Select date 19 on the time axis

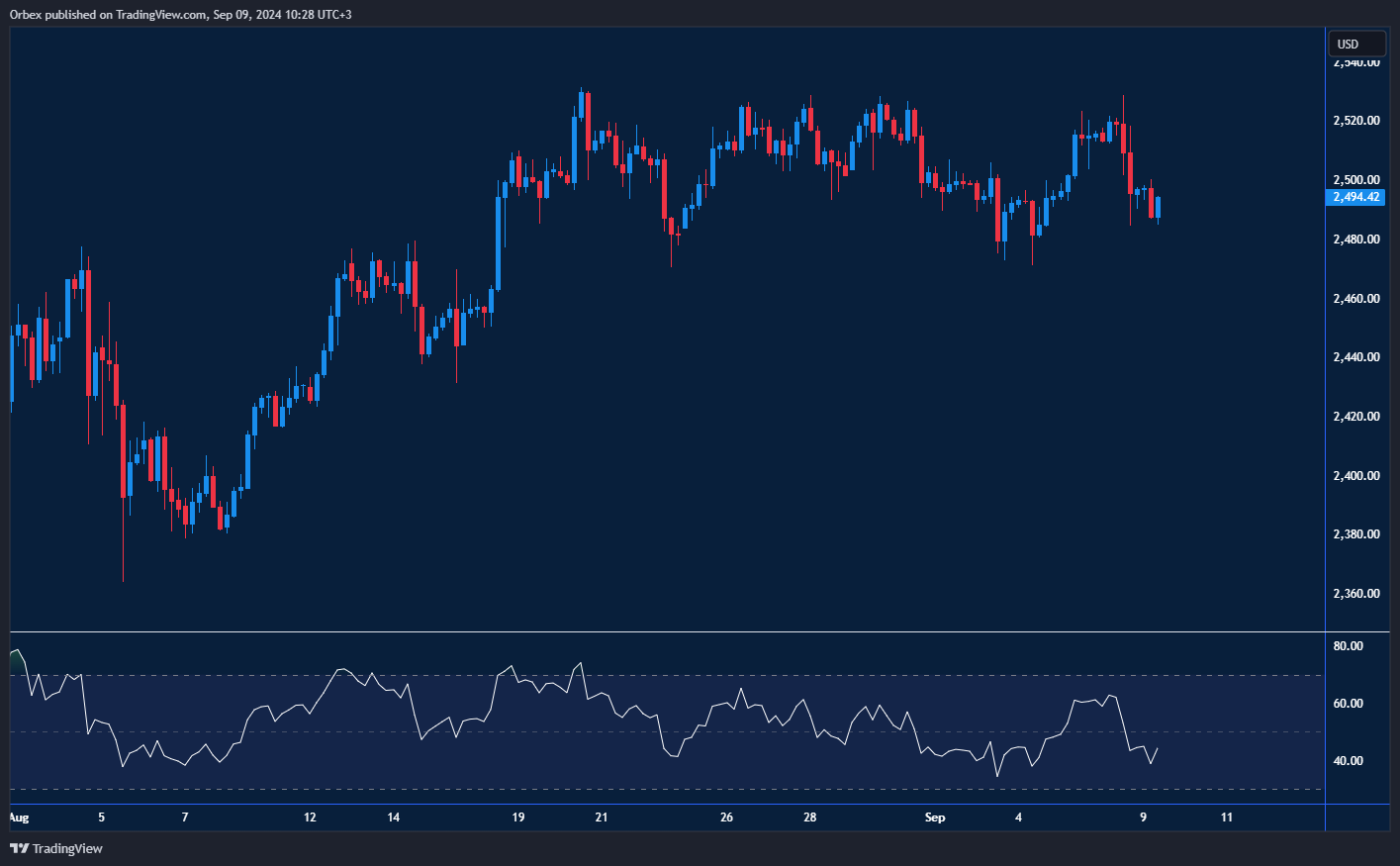pyautogui.click(x=518, y=818)
